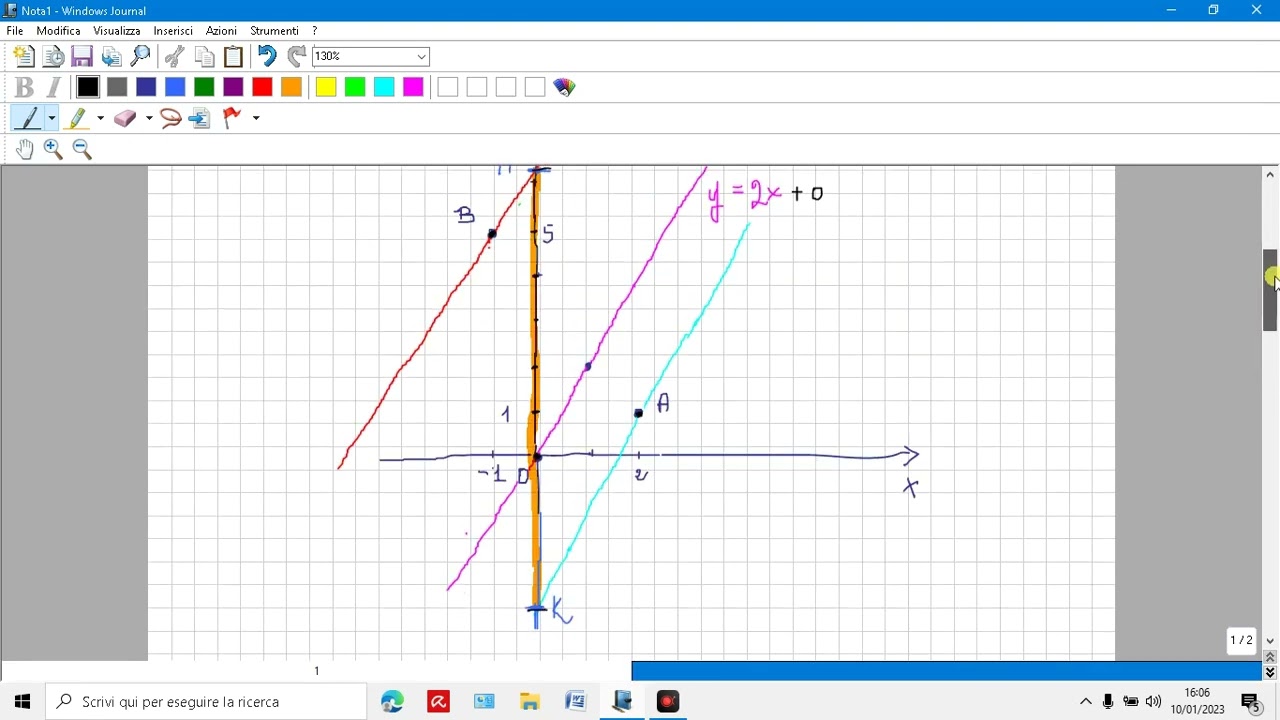Undo the last stroke
The height and width of the screenshot is (720, 1280).
coord(267,57)
